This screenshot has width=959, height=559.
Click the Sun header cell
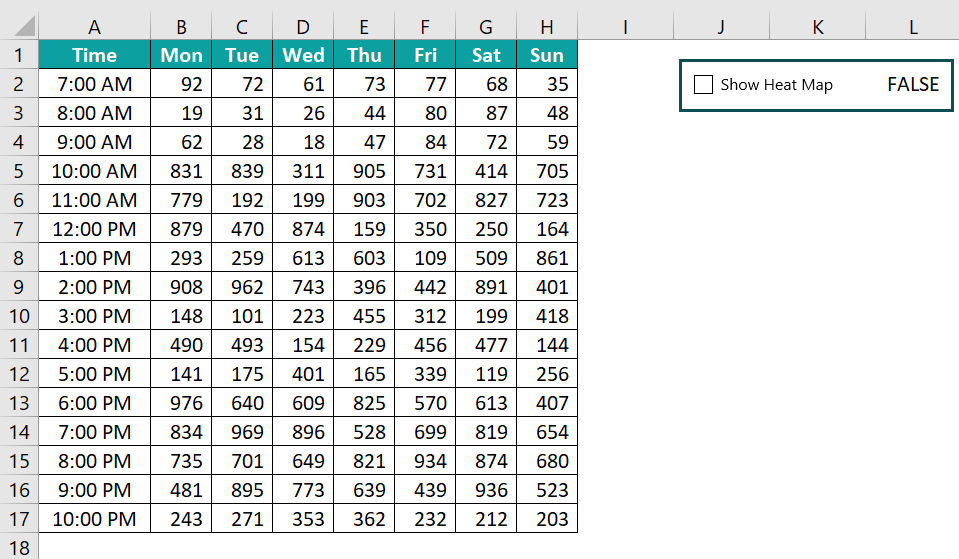[x=547, y=55]
